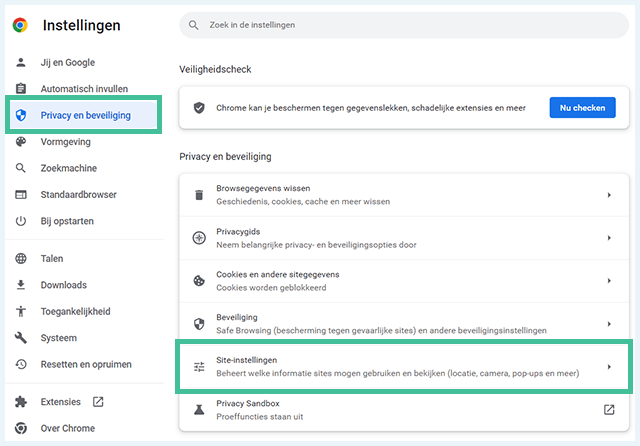This screenshot has height=446, width=640.
Task: Expand the Cookies en andere sitegegevens arrow
Action: 609,281
